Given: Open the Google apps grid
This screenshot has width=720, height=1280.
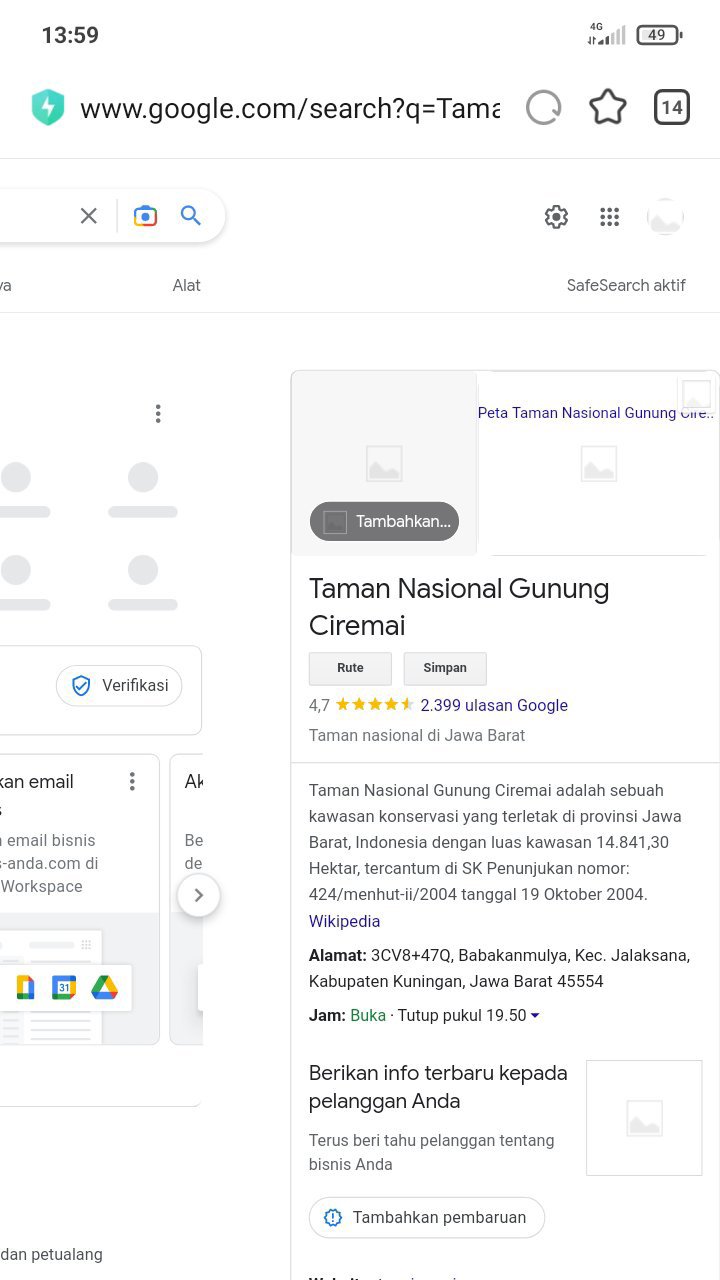Looking at the screenshot, I should pos(609,217).
